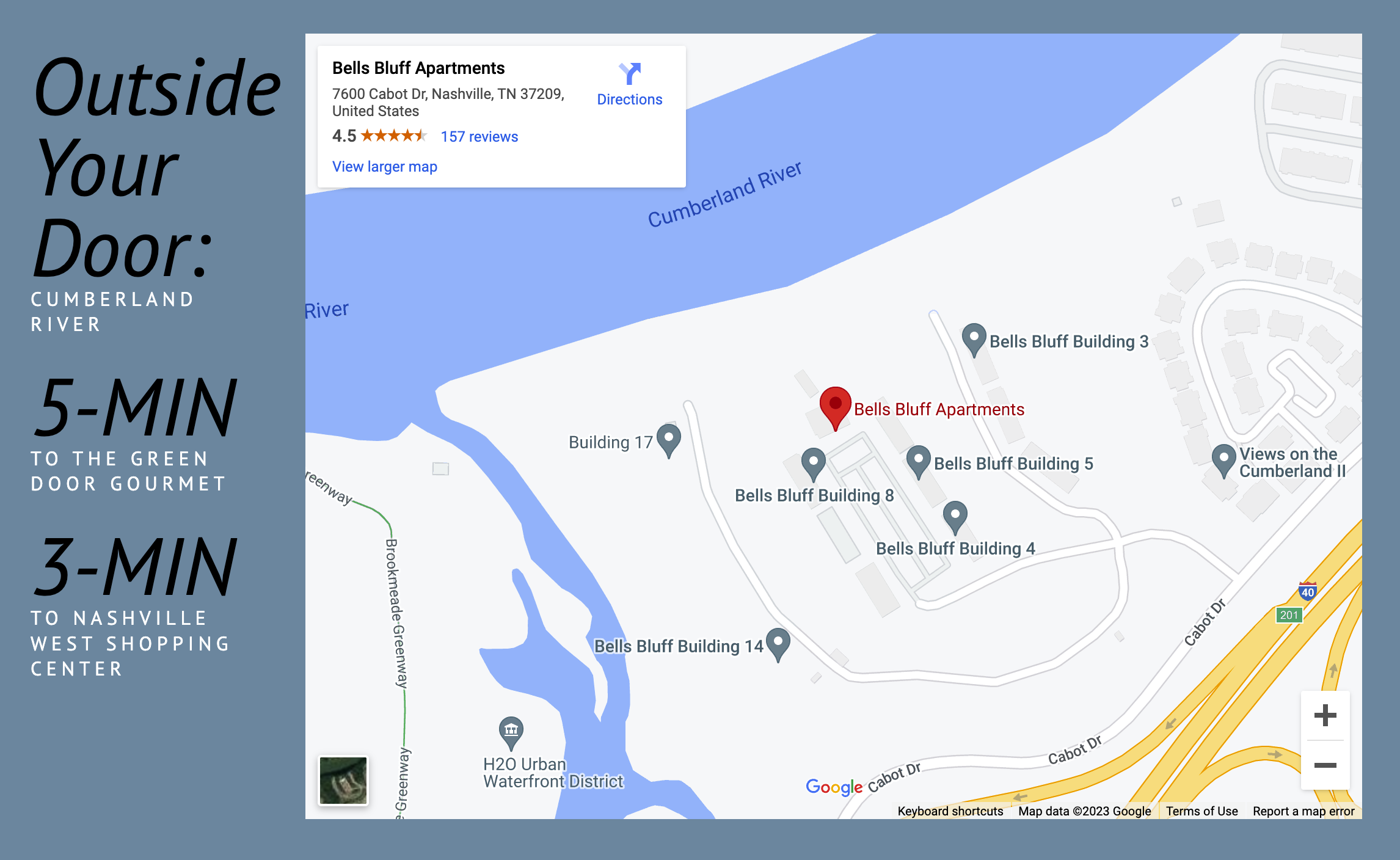Click the Google logo on the map
The image size is (1400, 860).
click(834, 787)
